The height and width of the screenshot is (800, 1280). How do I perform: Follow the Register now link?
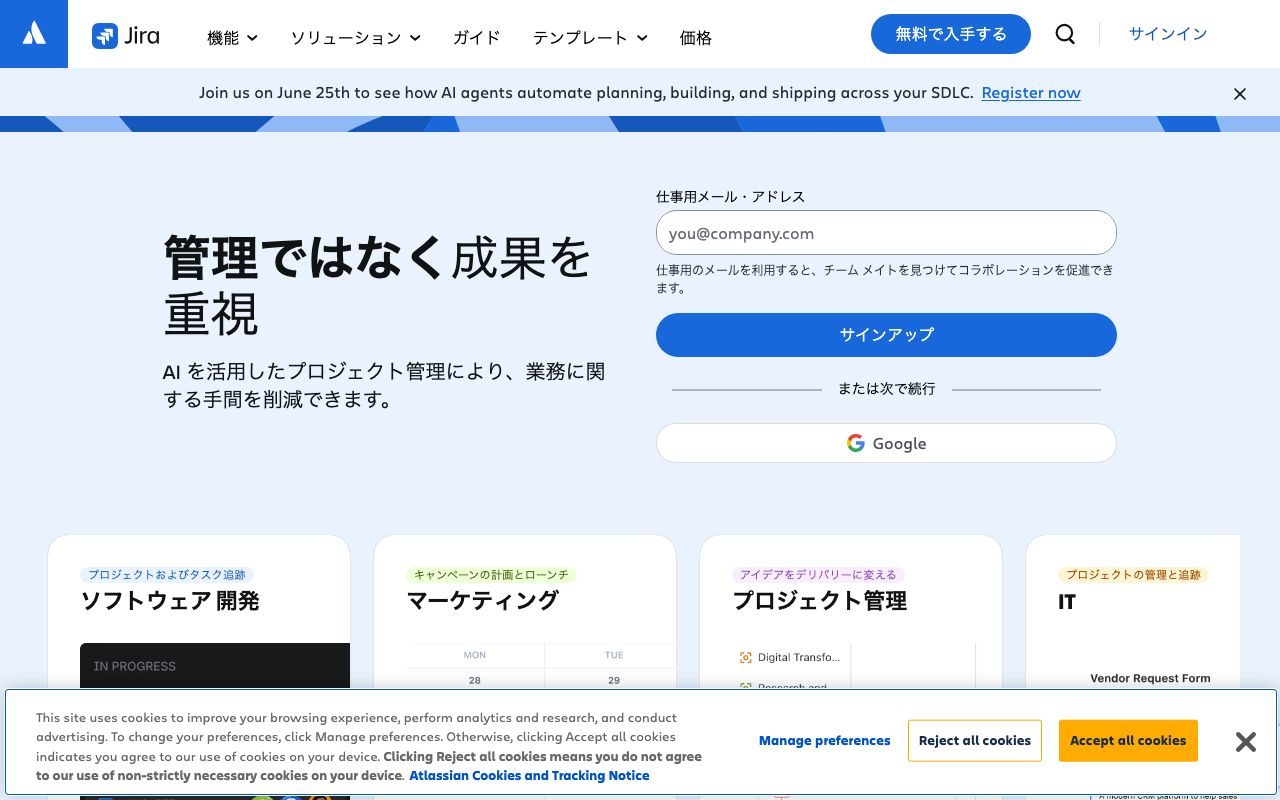tap(1031, 93)
